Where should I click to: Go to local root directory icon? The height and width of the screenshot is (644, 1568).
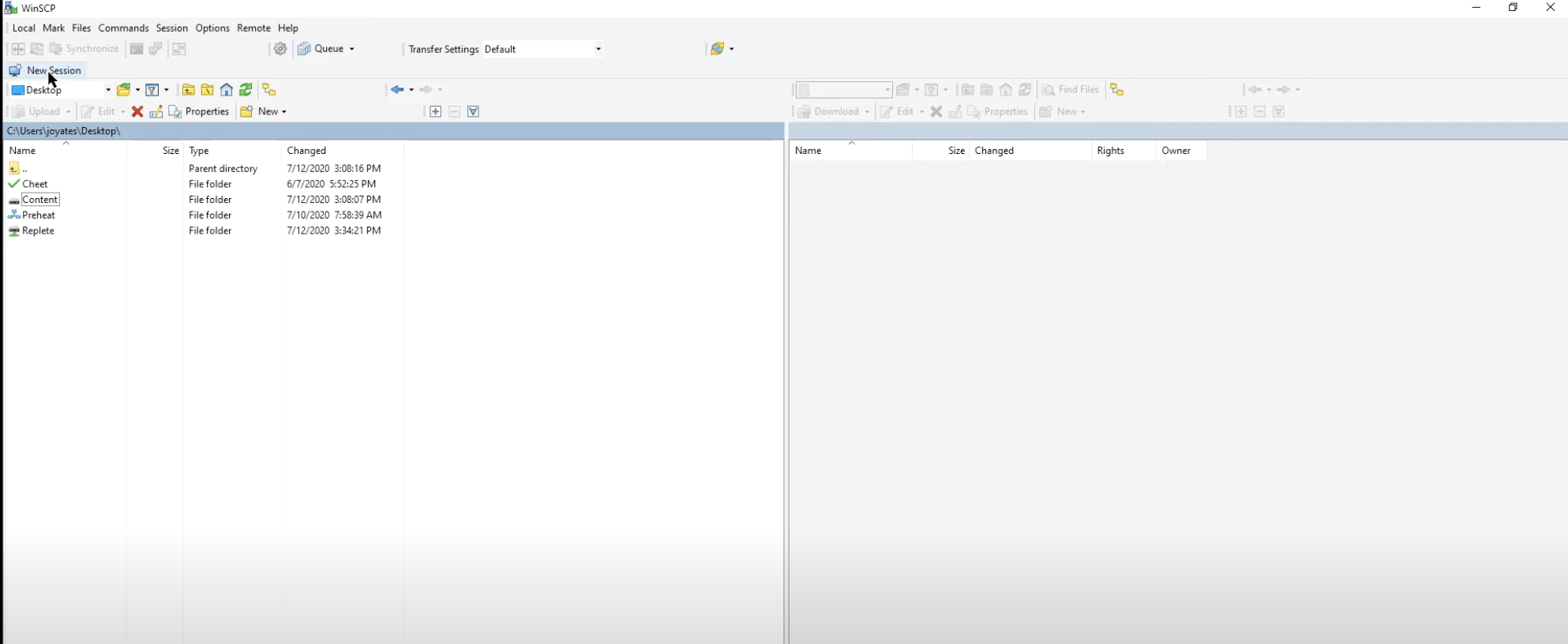[208, 90]
